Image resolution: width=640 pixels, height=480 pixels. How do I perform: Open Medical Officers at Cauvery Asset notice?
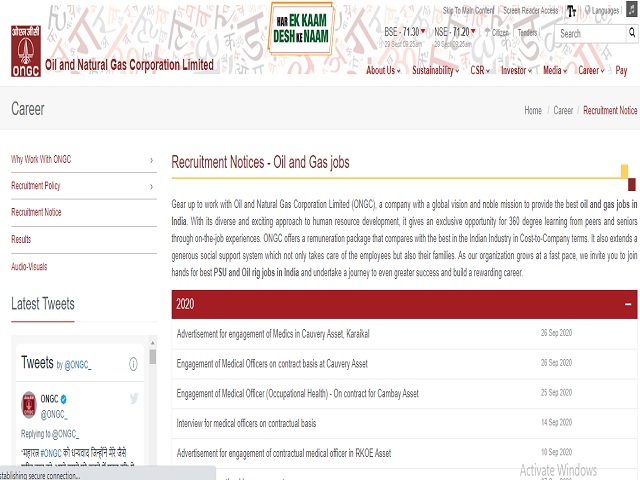272,364
